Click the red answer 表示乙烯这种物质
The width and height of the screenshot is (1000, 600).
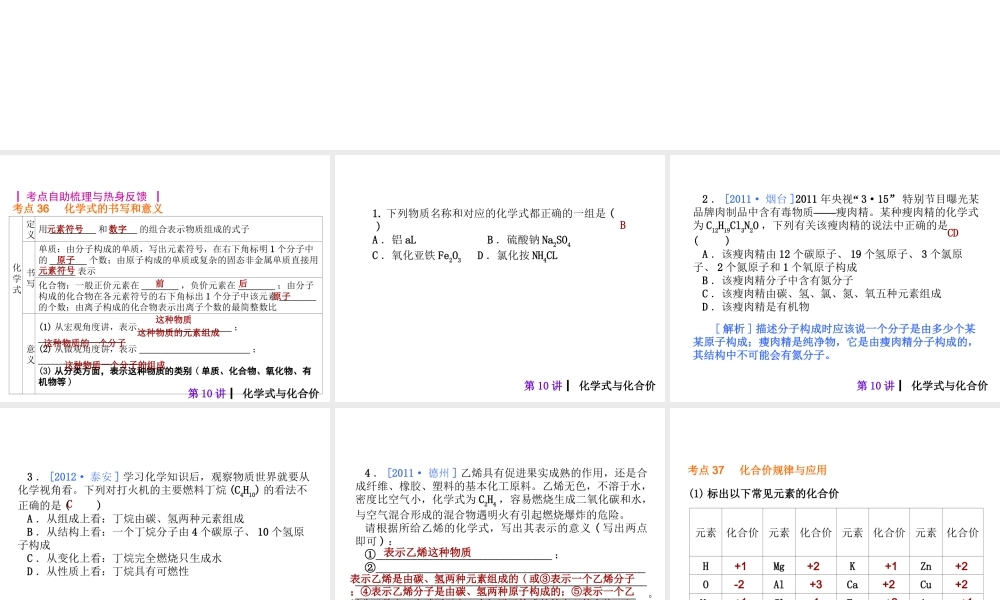tap(427, 552)
